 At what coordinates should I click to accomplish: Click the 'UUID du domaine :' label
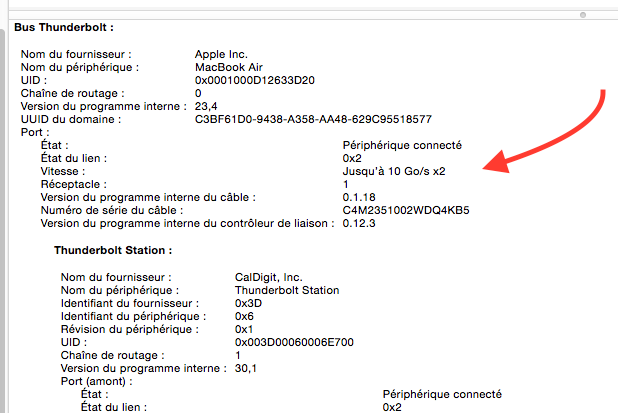[x=71, y=119]
